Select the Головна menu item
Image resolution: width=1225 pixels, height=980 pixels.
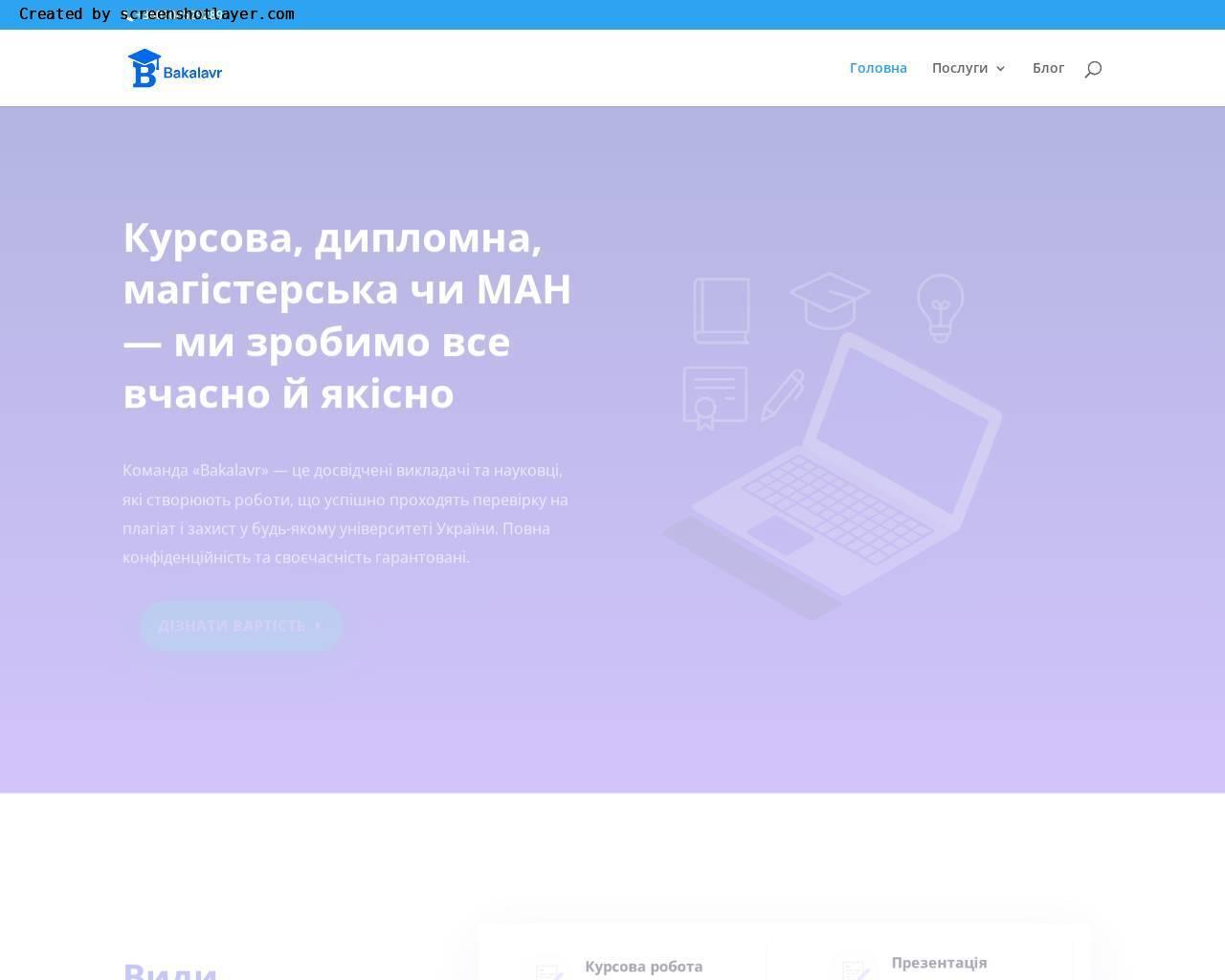tap(878, 68)
